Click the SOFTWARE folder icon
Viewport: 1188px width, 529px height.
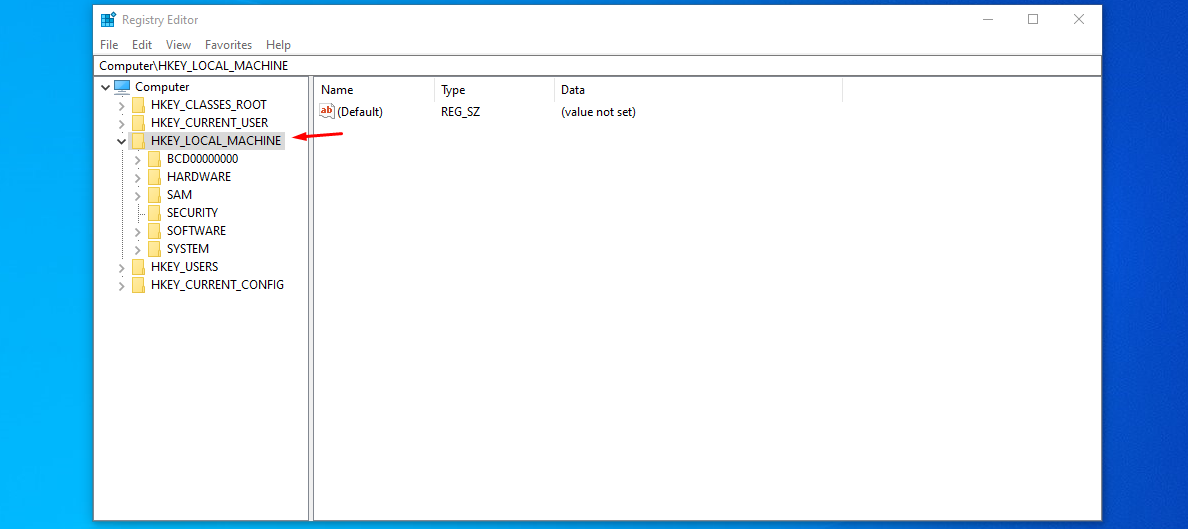pyautogui.click(x=155, y=230)
